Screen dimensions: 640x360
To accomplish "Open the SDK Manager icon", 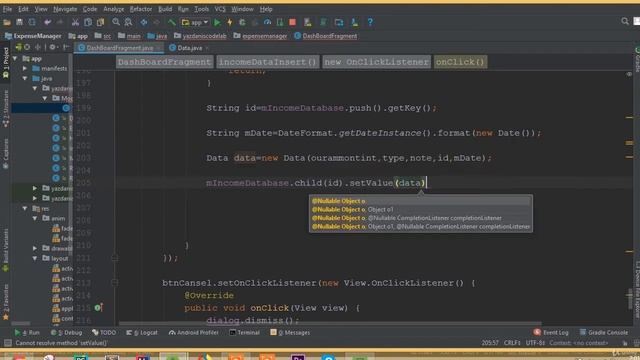I will click(354, 22).
